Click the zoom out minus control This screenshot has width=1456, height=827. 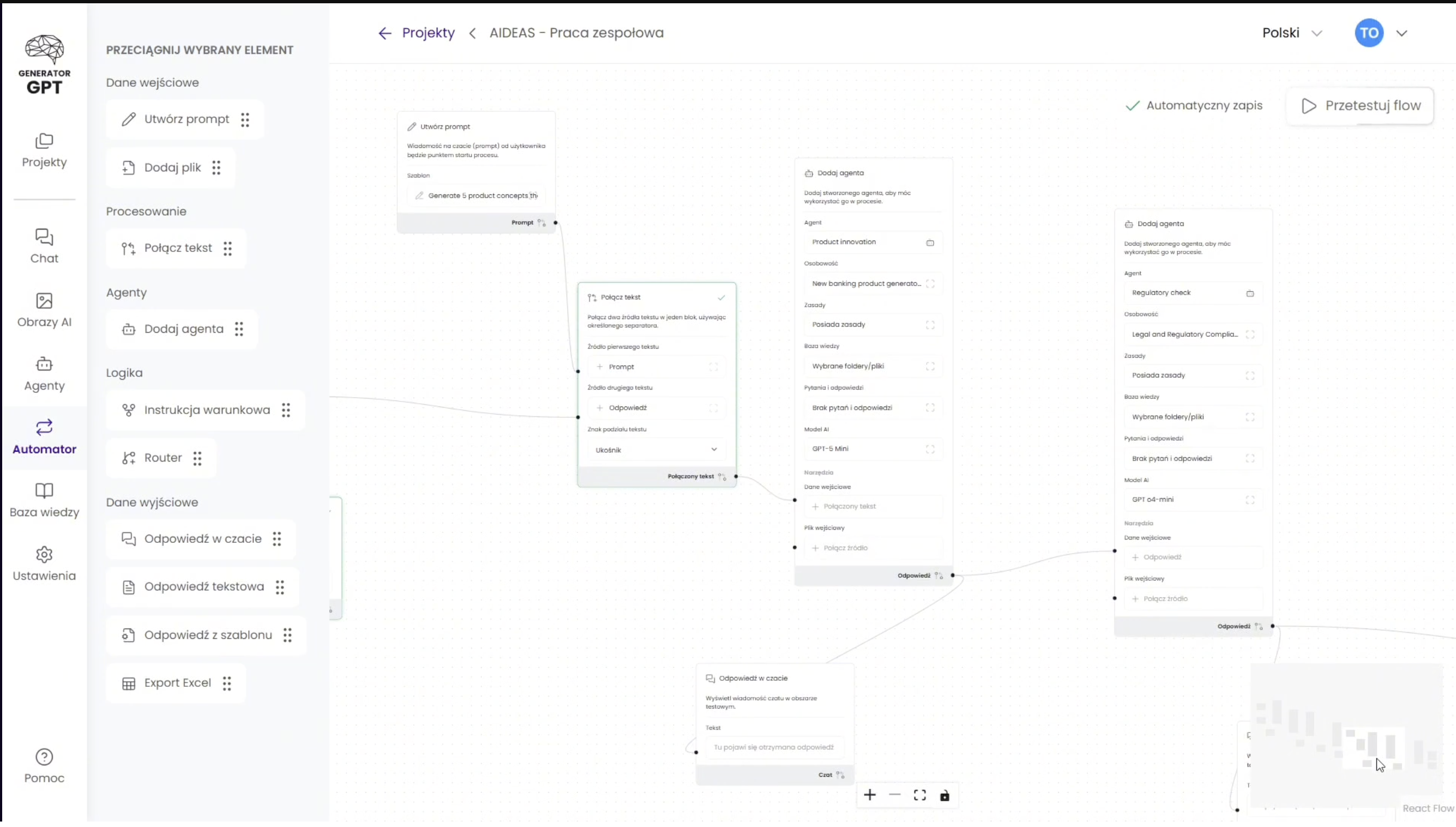[x=895, y=795]
